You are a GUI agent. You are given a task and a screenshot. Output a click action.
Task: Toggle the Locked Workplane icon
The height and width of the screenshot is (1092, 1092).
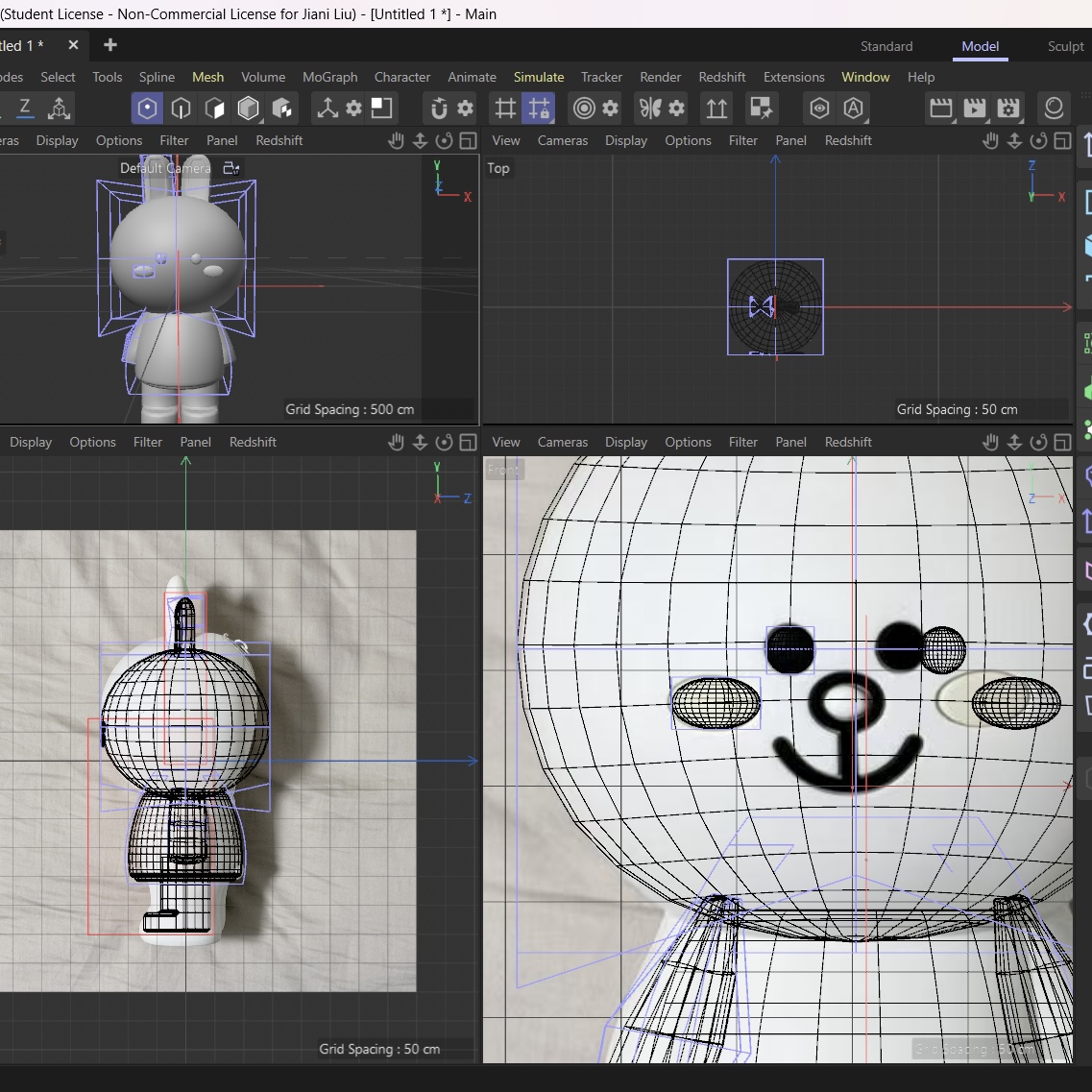point(539,108)
